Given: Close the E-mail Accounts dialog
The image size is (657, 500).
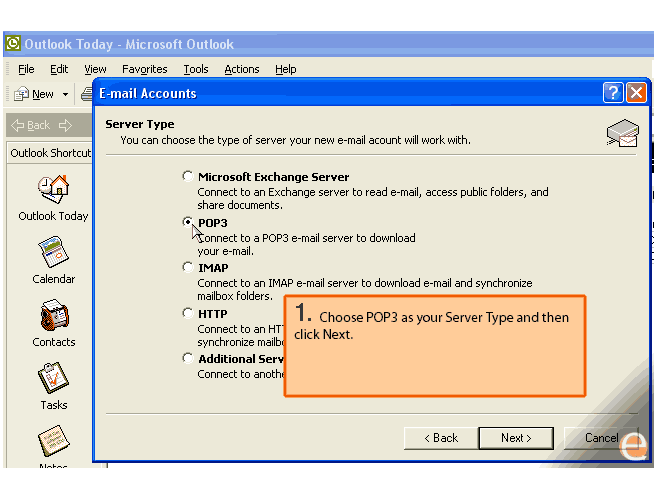Looking at the screenshot, I should point(636,93).
